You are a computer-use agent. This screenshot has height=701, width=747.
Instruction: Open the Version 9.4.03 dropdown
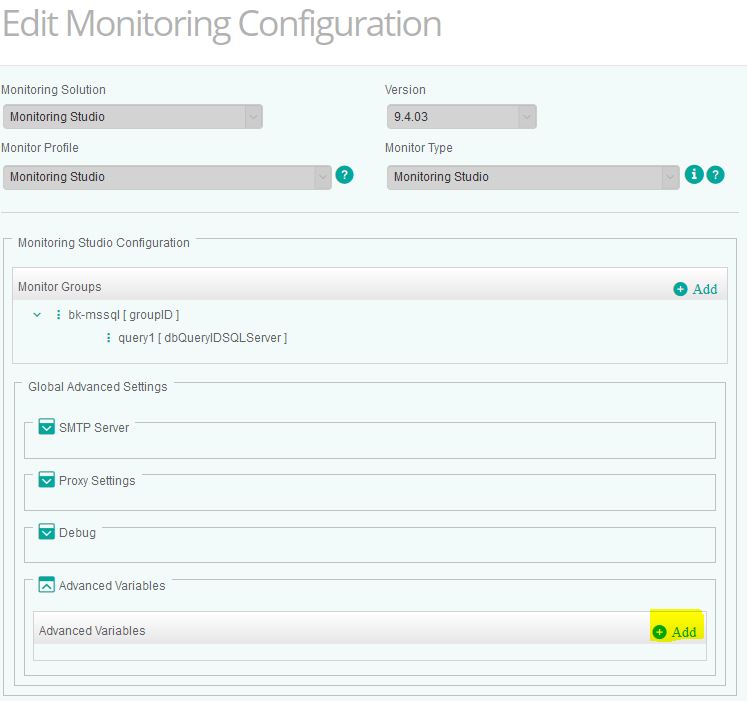tap(462, 117)
